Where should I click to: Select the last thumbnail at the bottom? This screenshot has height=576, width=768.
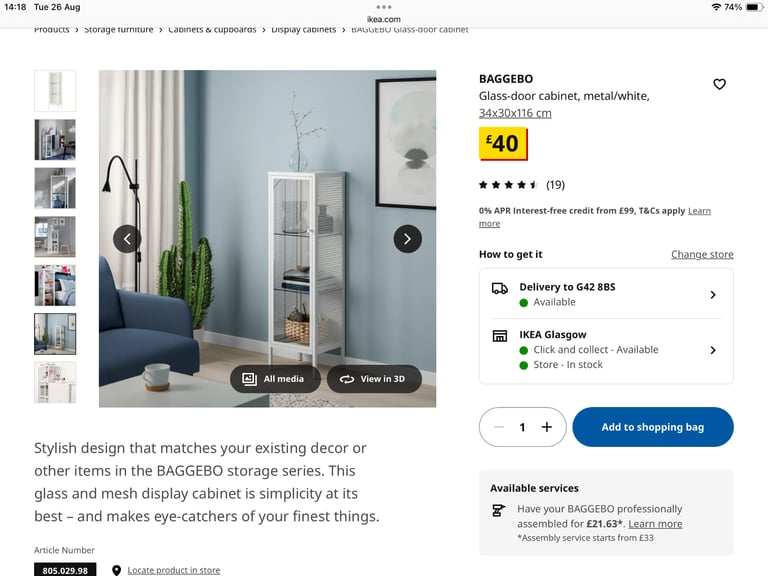(x=55, y=383)
